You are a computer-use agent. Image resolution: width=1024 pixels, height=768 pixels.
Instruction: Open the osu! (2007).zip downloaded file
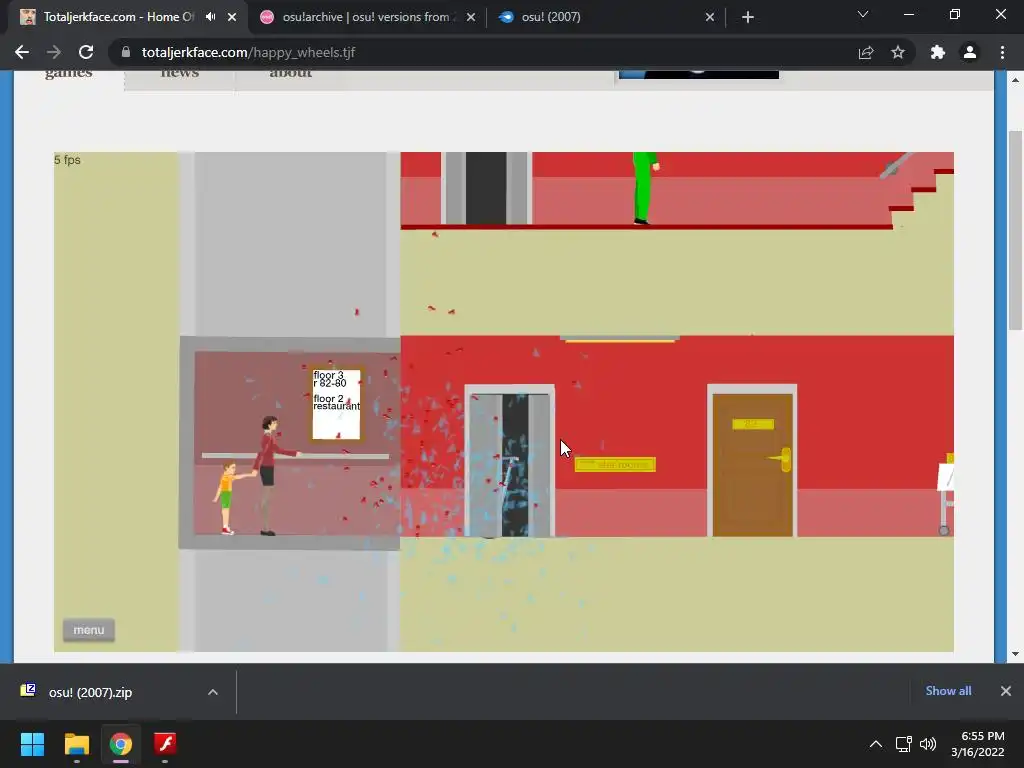pyautogui.click(x=90, y=692)
